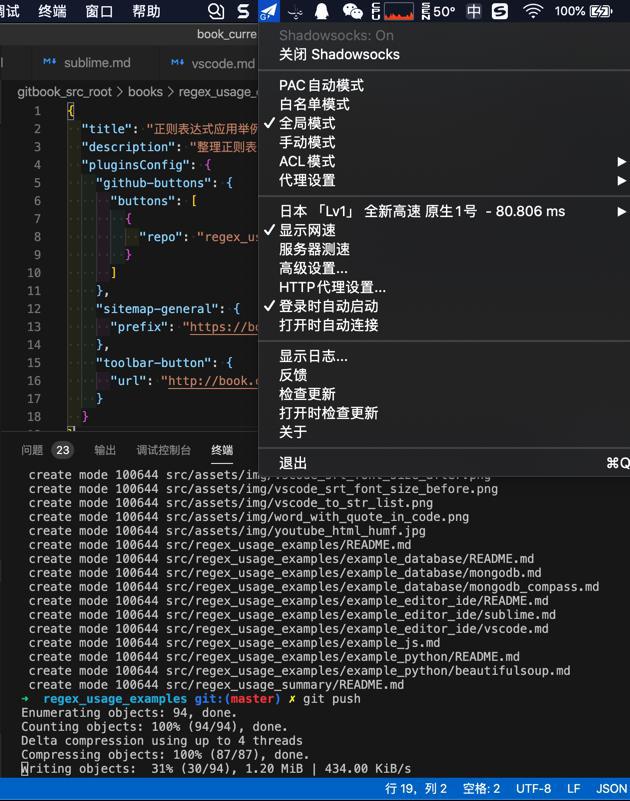Open the sitemap prefix https link on line 13
Image resolution: width=630 pixels, height=801 pixels.
click(224, 327)
